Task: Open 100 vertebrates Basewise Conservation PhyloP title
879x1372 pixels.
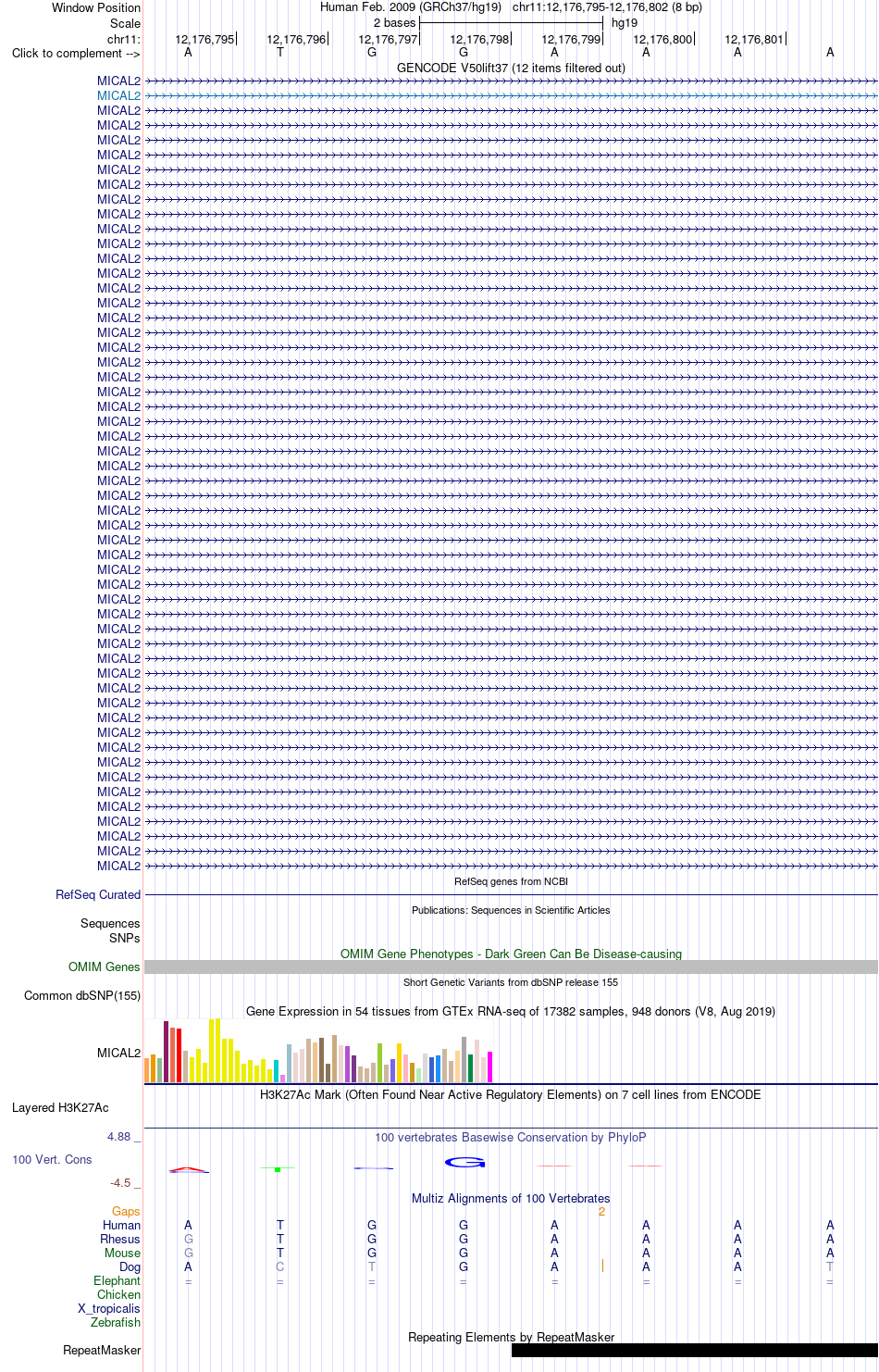Action: point(511,1137)
